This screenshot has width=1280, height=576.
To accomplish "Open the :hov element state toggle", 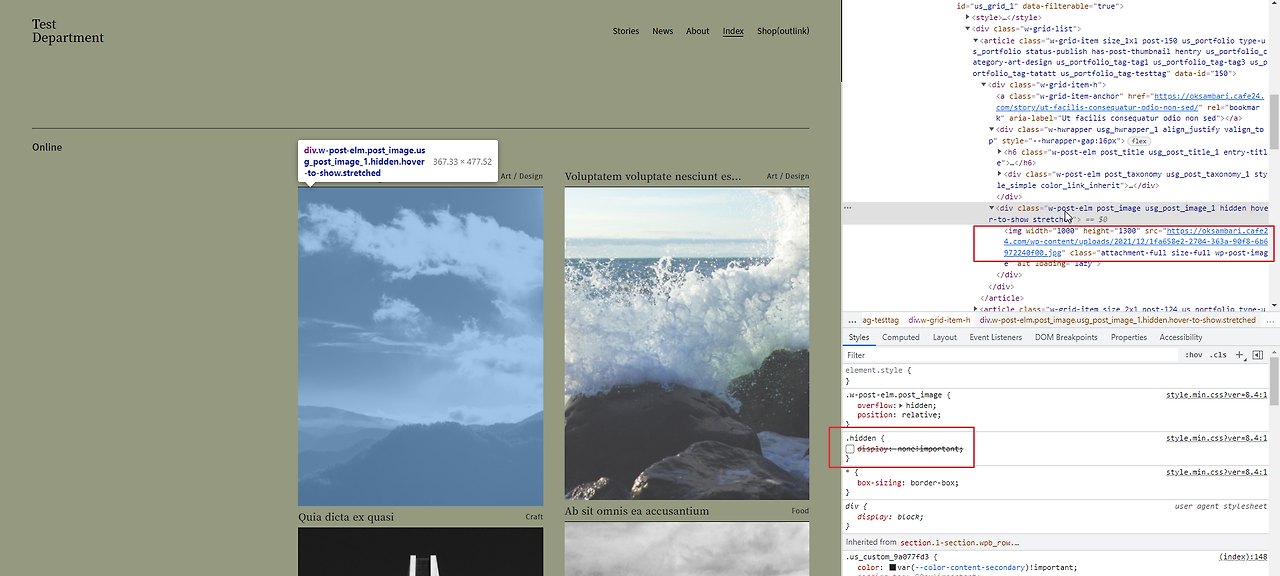I will [x=1194, y=355].
